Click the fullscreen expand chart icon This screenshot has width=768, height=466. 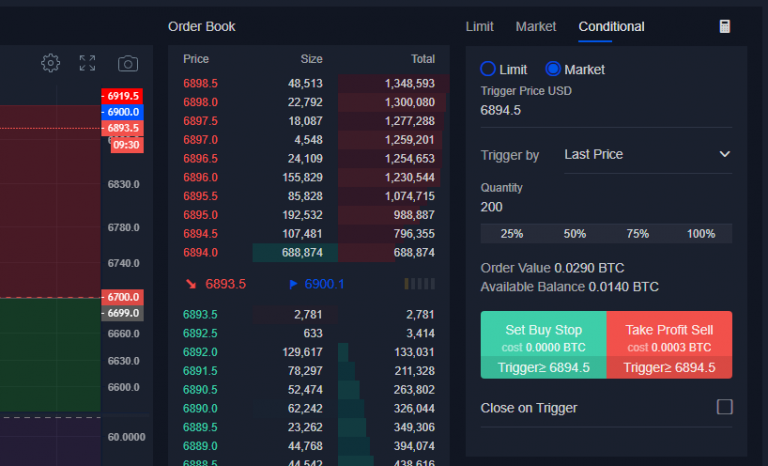coord(88,63)
